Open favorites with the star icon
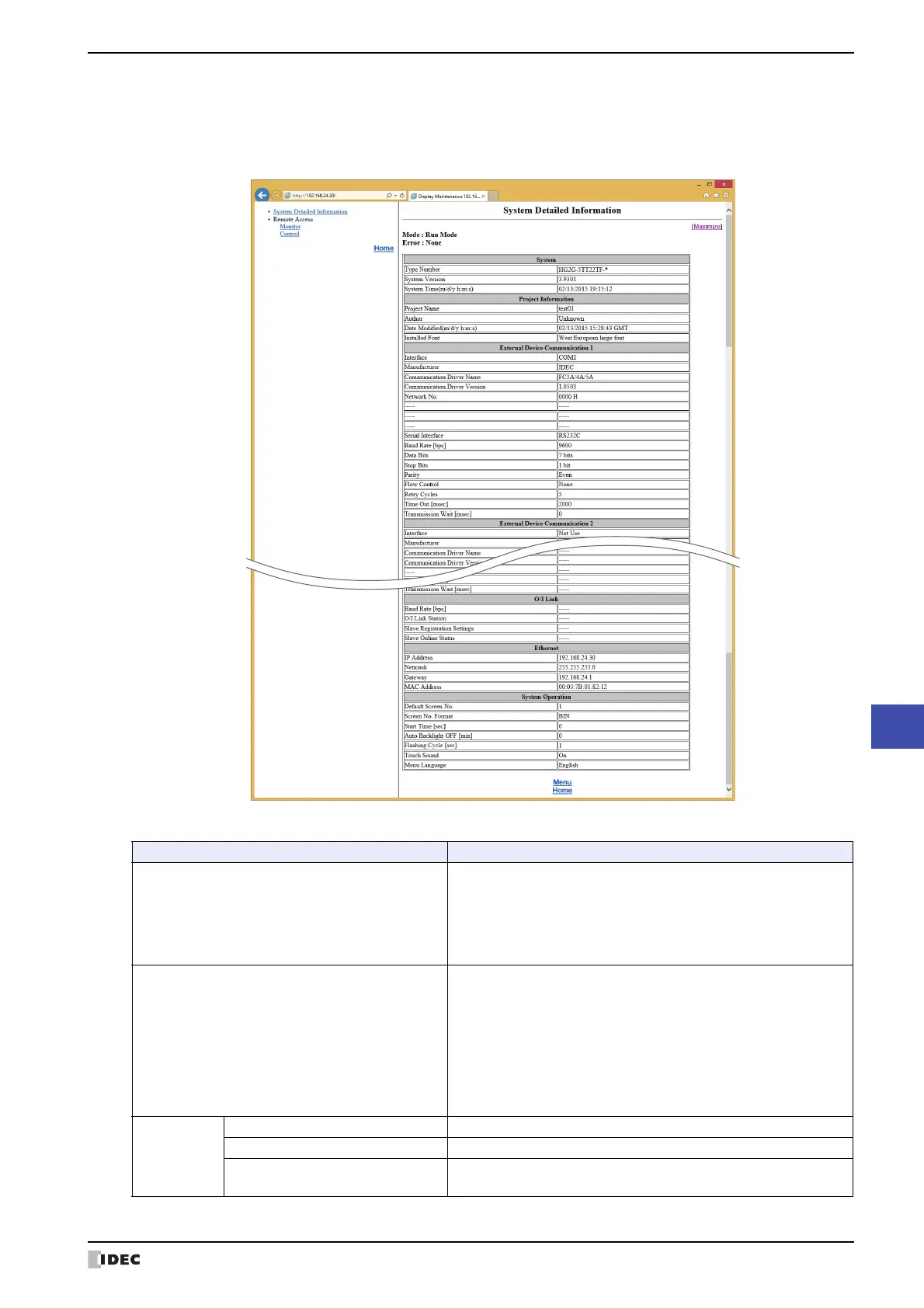The width and height of the screenshot is (924, 1308). (x=716, y=196)
